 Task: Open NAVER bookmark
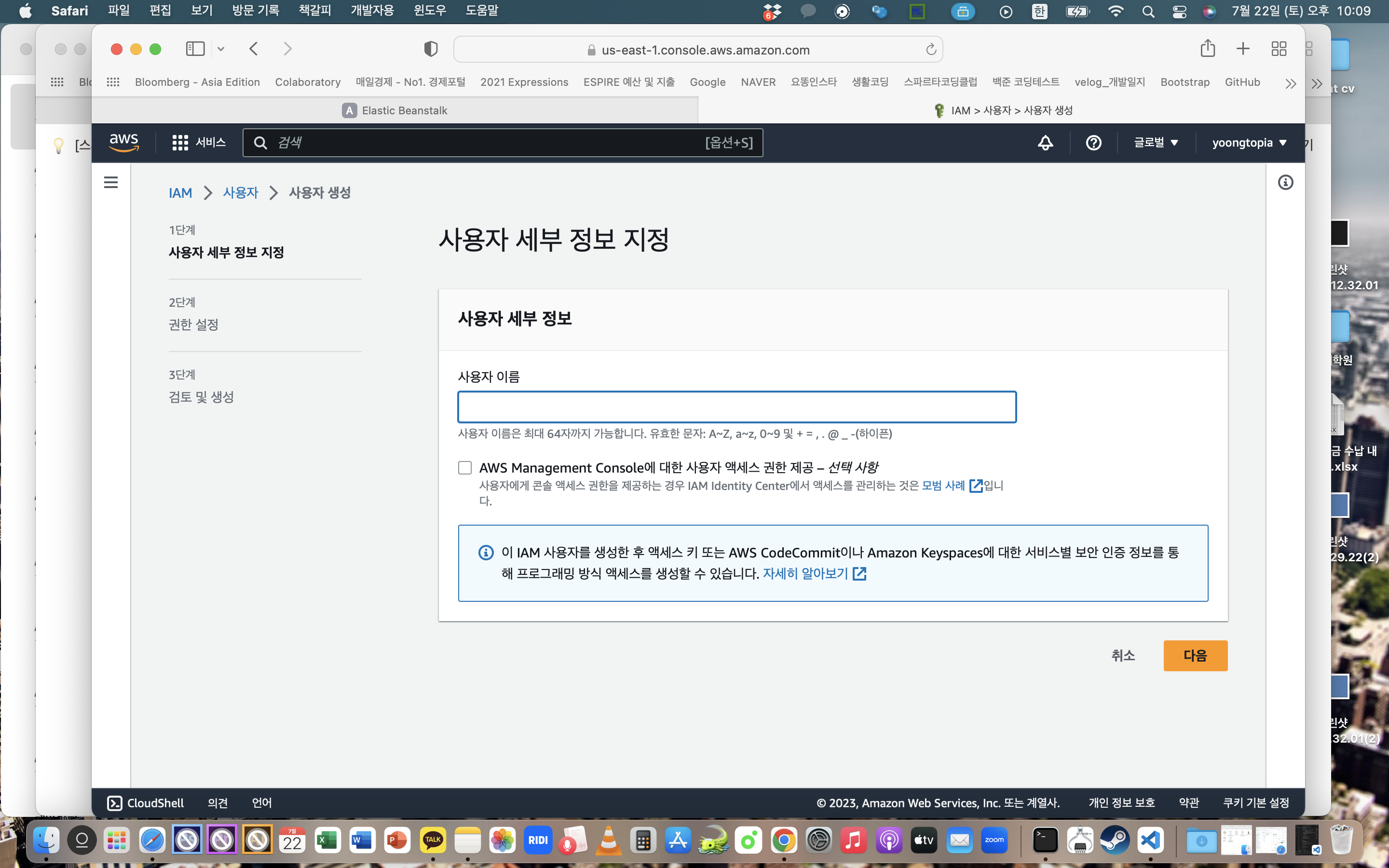coord(758,82)
